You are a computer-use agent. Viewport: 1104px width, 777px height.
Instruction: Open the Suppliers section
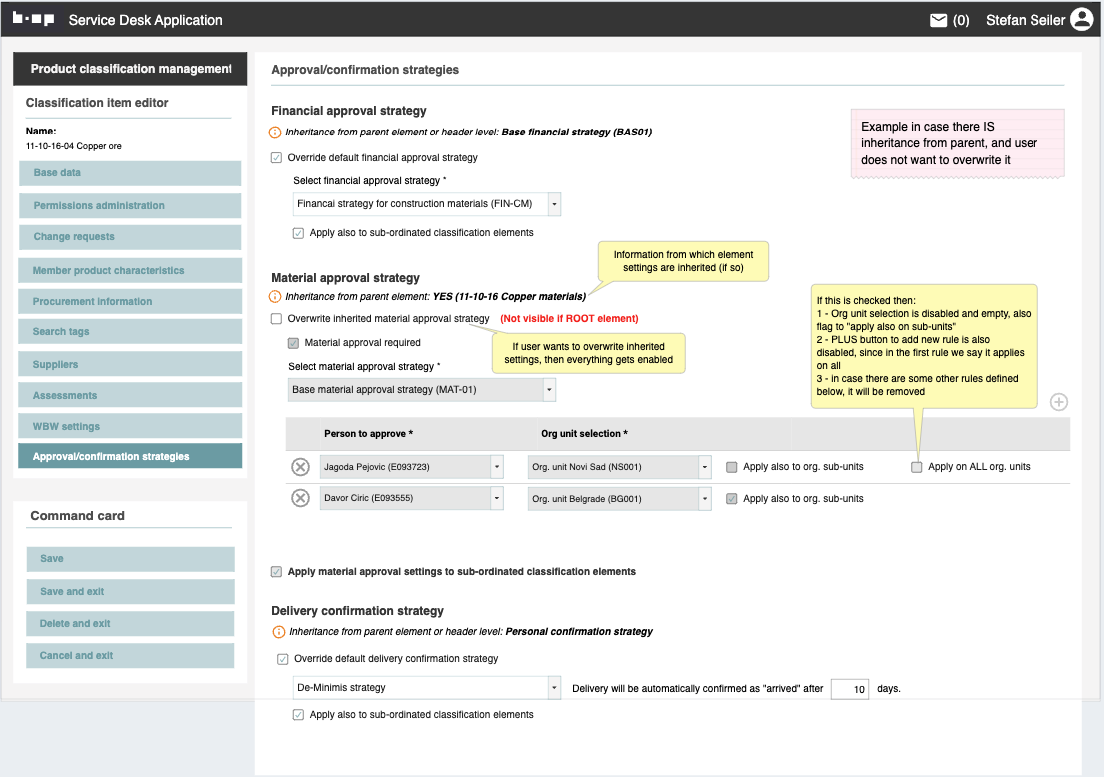click(130, 365)
